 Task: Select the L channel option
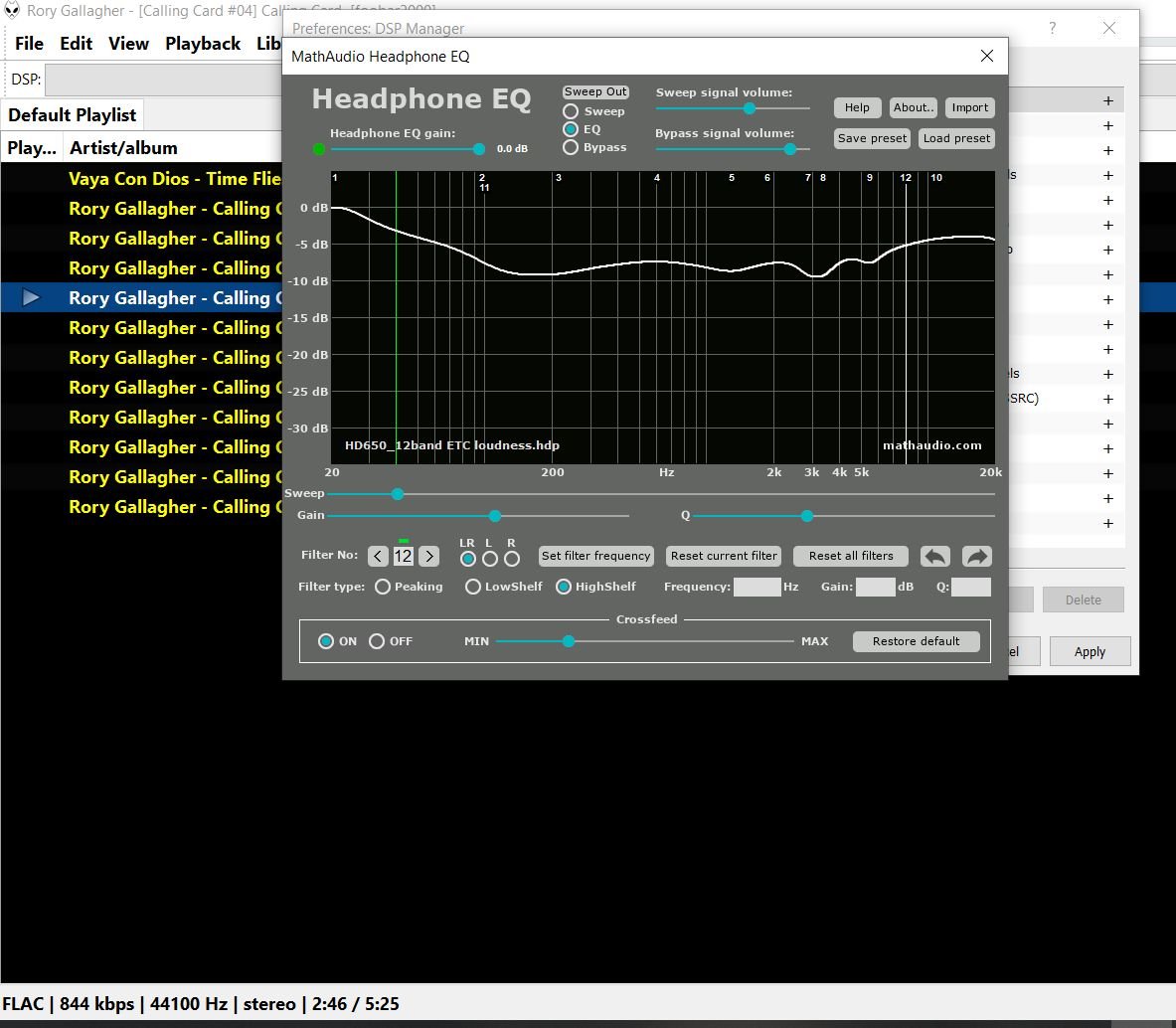pyautogui.click(x=490, y=559)
